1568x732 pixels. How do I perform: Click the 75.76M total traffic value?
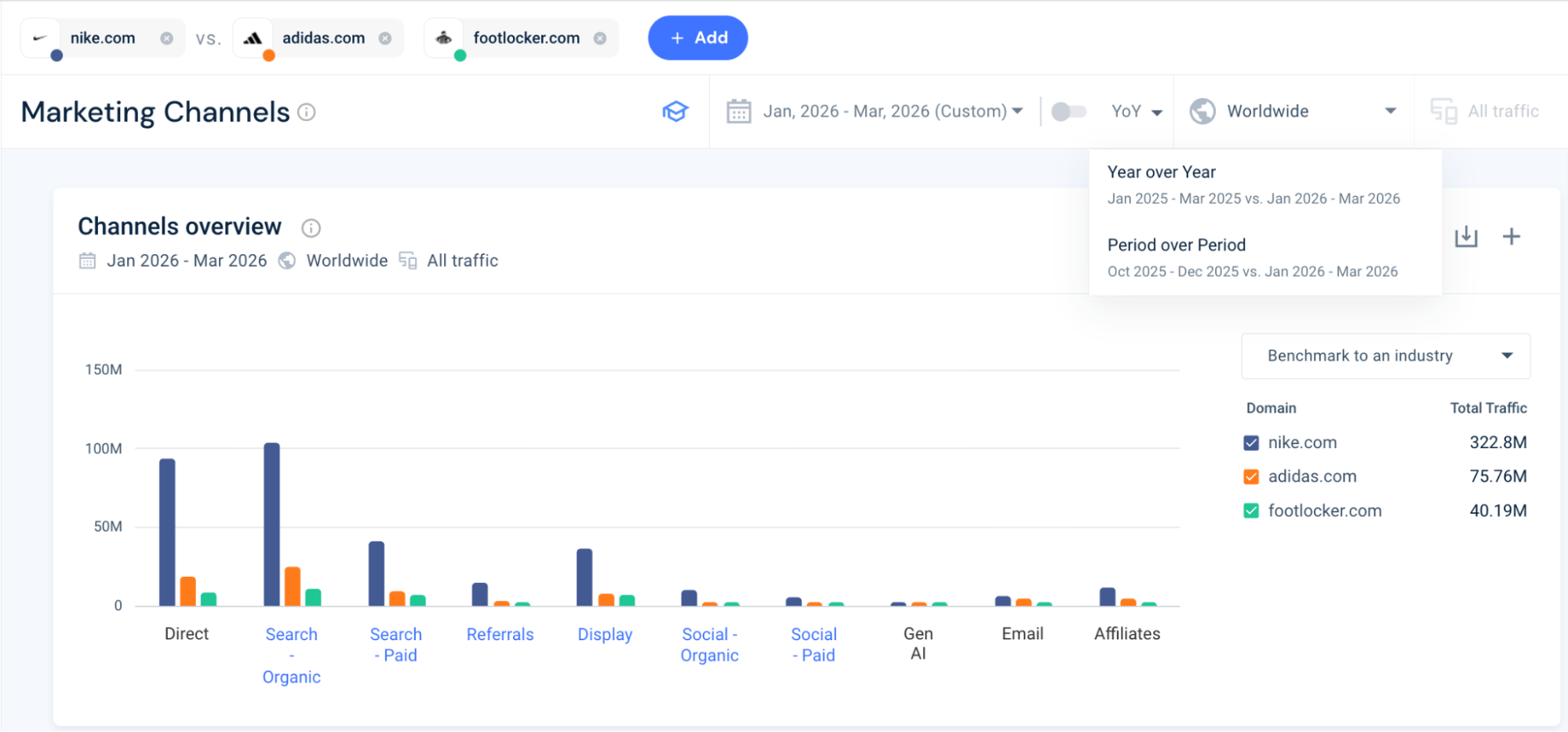[1498, 476]
